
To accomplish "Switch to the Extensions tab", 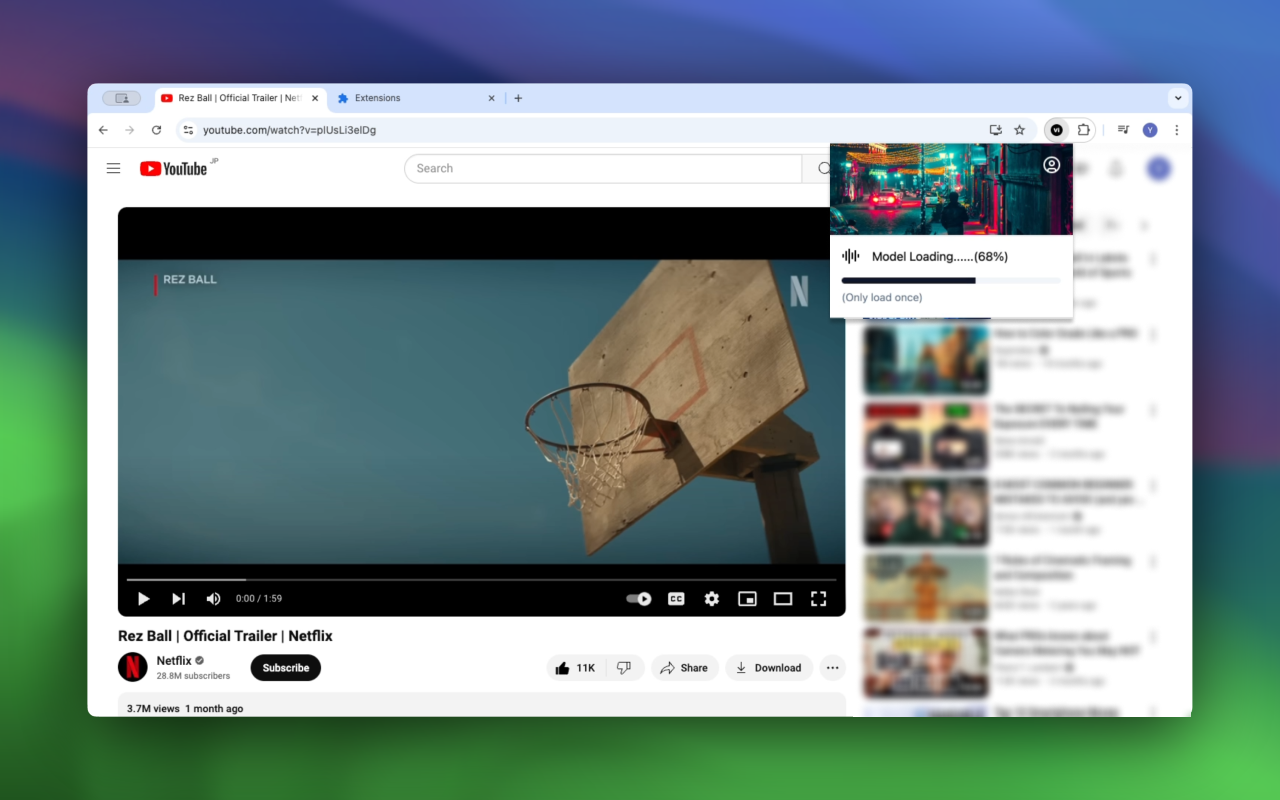I will pyautogui.click(x=415, y=98).
